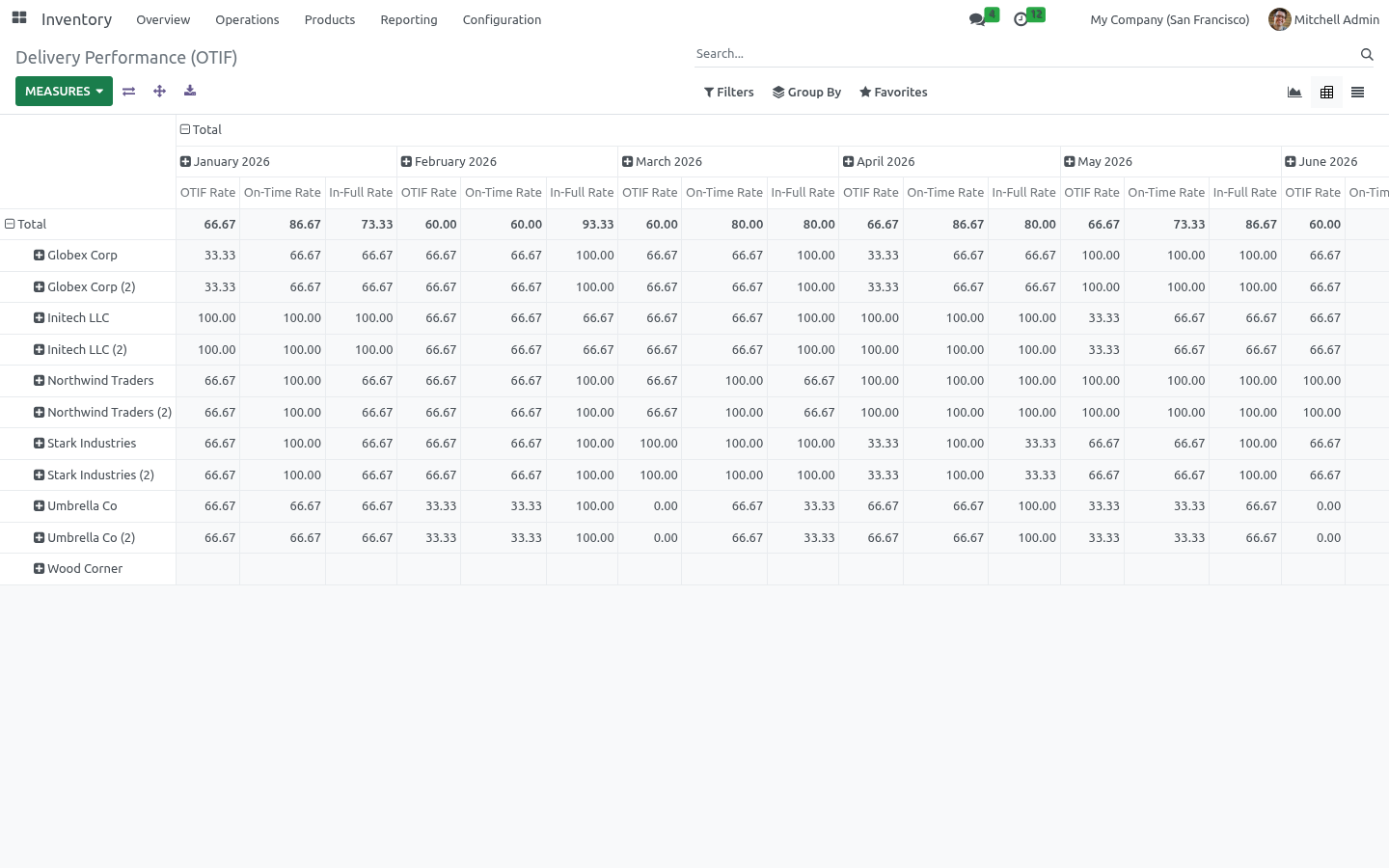The height and width of the screenshot is (868, 1389).
Task: Open the Products menu
Action: 330,19
